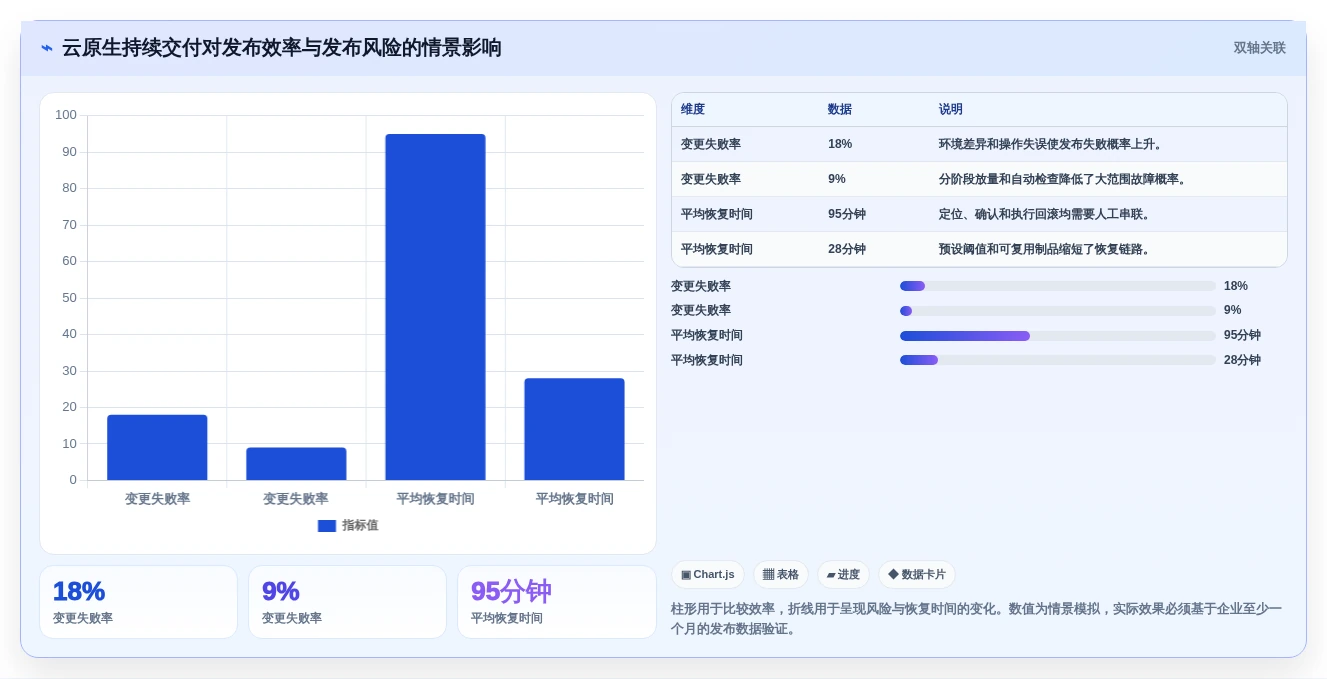Click the 9% cell in the table
The width and height of the screenshot is (1327, 679).
tap(837, 179)
